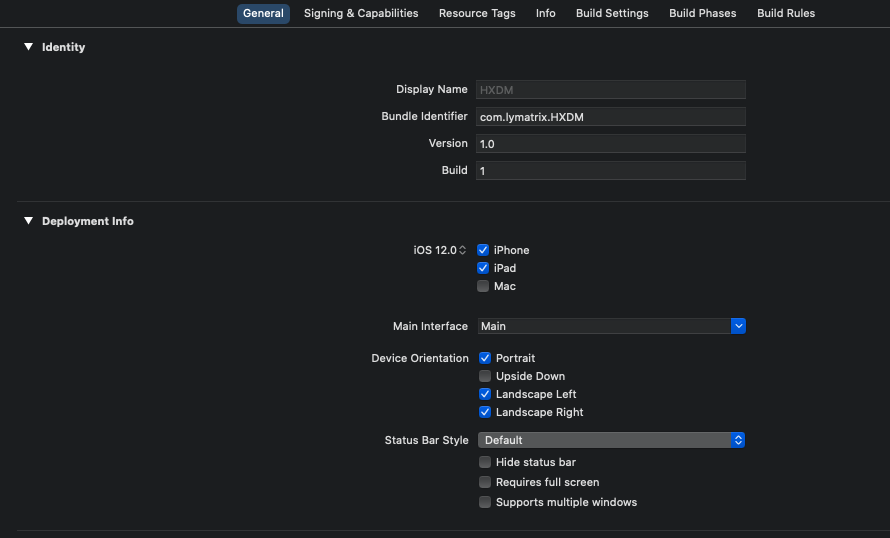The image size is (890, 538).
Task: Click the Version label
Action: (x=448, y=144)
